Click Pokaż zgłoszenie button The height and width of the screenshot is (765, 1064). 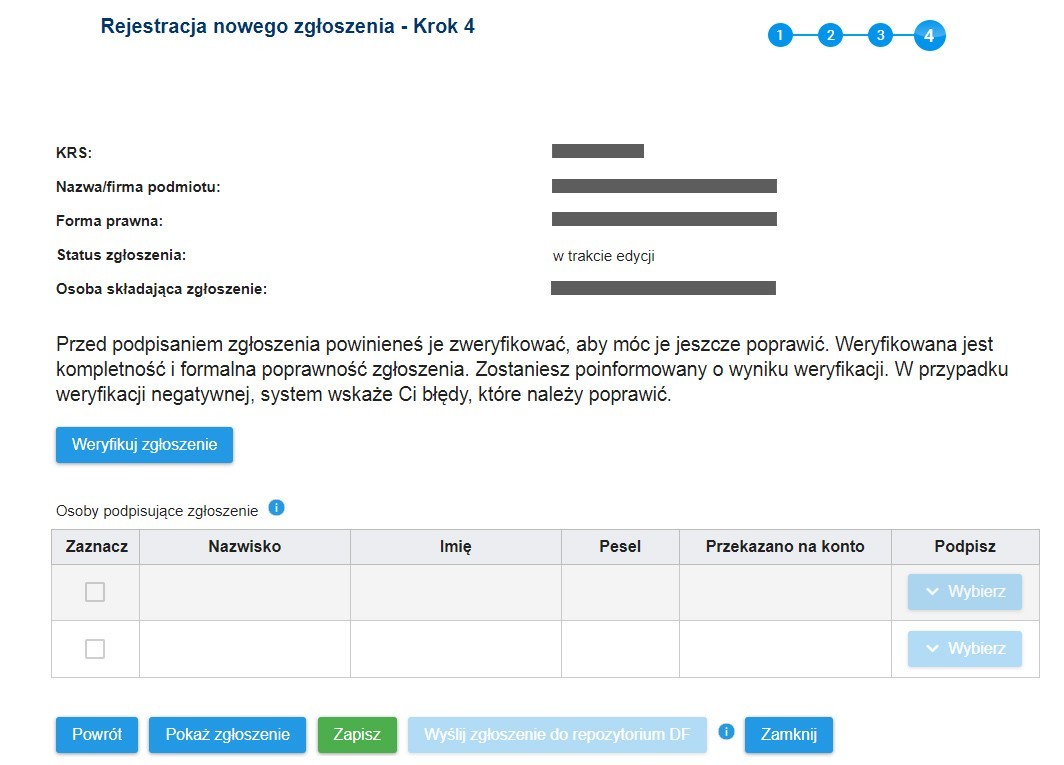click(x=227, y=735)
